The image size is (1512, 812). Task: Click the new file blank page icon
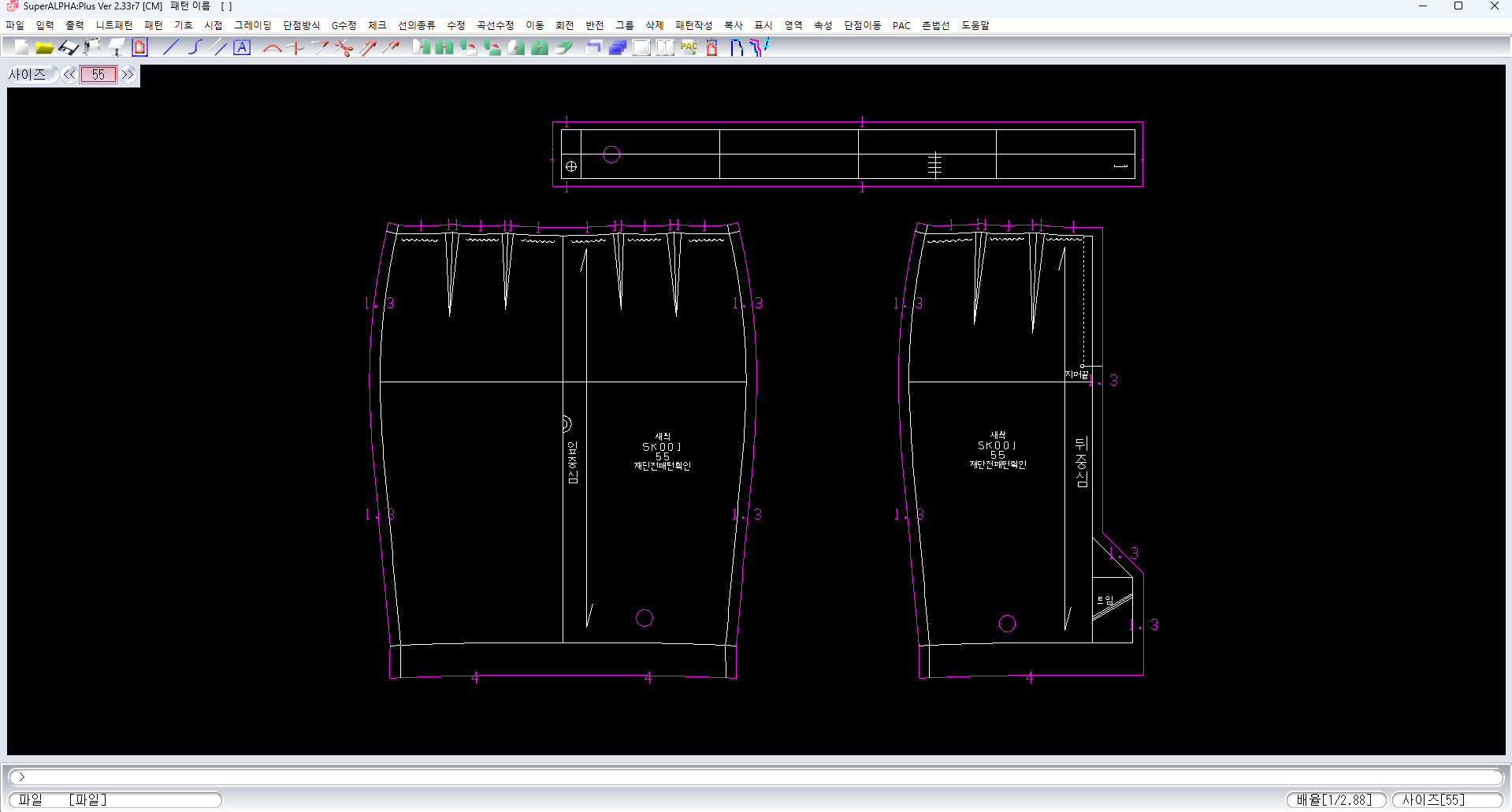21,48
